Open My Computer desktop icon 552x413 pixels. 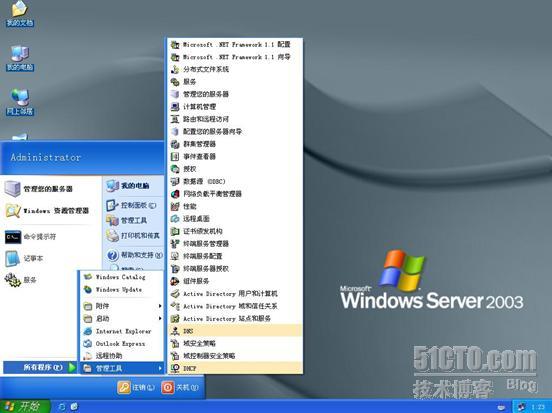point(20,58)
